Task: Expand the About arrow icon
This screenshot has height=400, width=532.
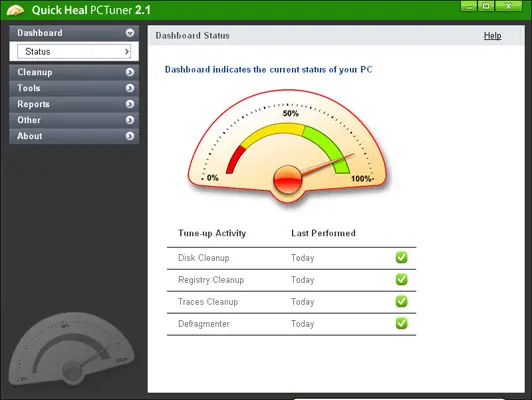Action: pos(130,136)
